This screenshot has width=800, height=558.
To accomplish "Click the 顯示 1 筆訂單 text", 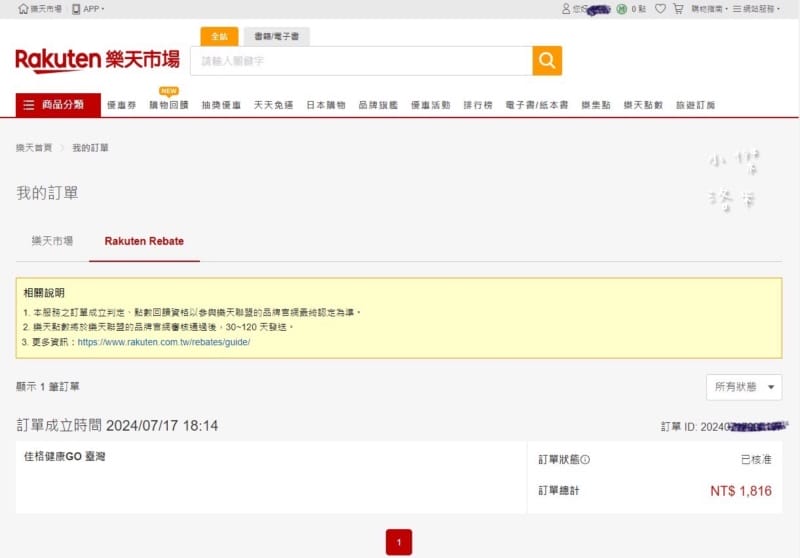I will (x=47, y=387).
